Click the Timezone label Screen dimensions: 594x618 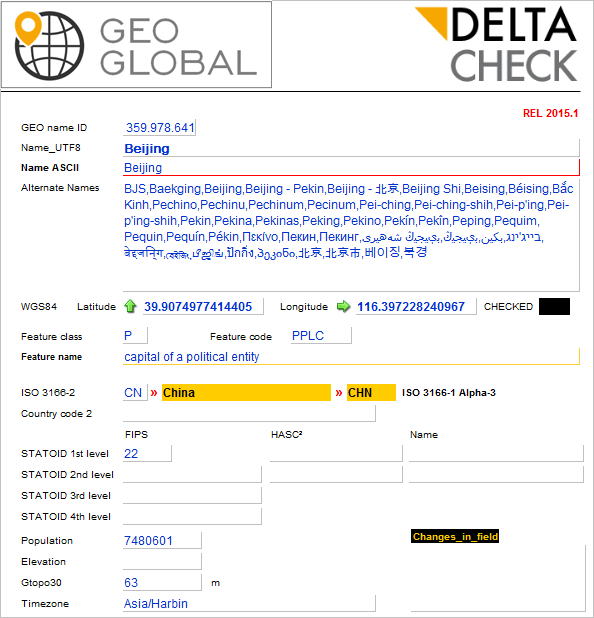[45, 603]
